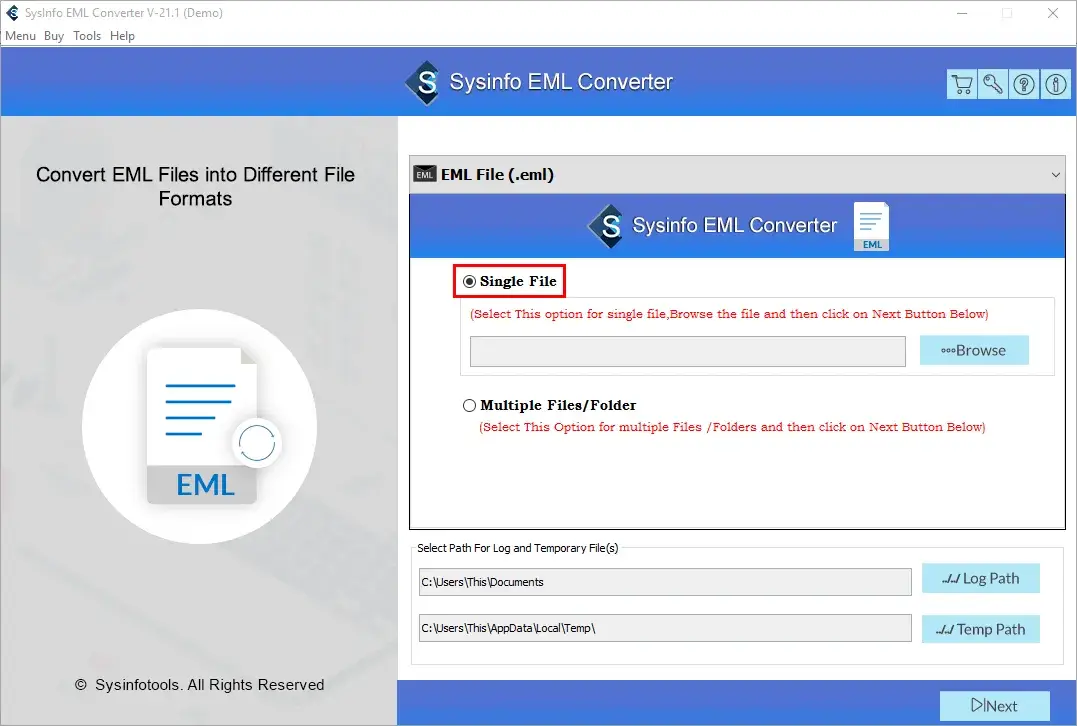Click the Sysinfotools All Rights Reserved text
This screenshot has height=726, width=1077.
199,685
